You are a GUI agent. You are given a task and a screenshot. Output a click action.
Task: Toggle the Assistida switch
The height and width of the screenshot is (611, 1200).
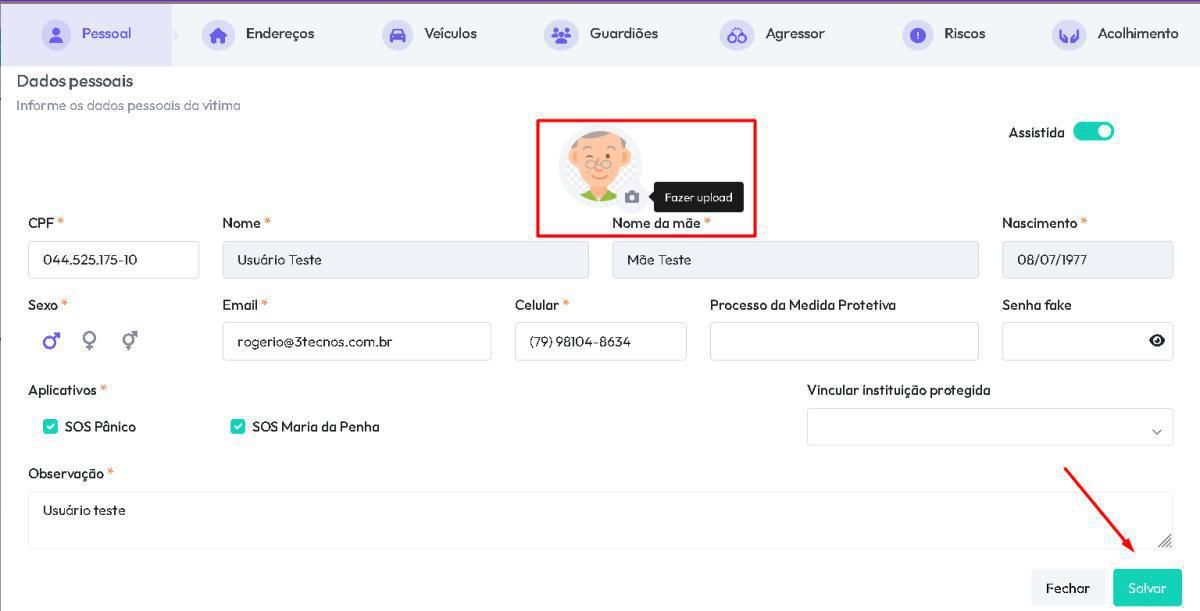pyautogui.click(x=1093, y=132)
